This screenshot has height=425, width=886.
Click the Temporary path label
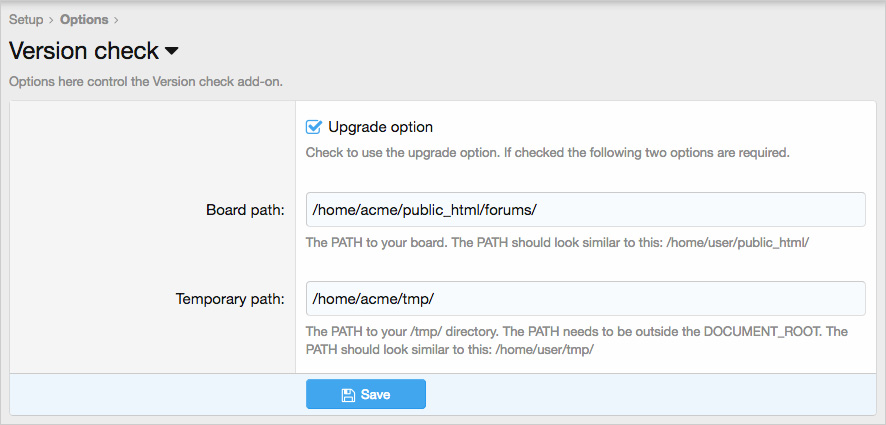[230, 298]
